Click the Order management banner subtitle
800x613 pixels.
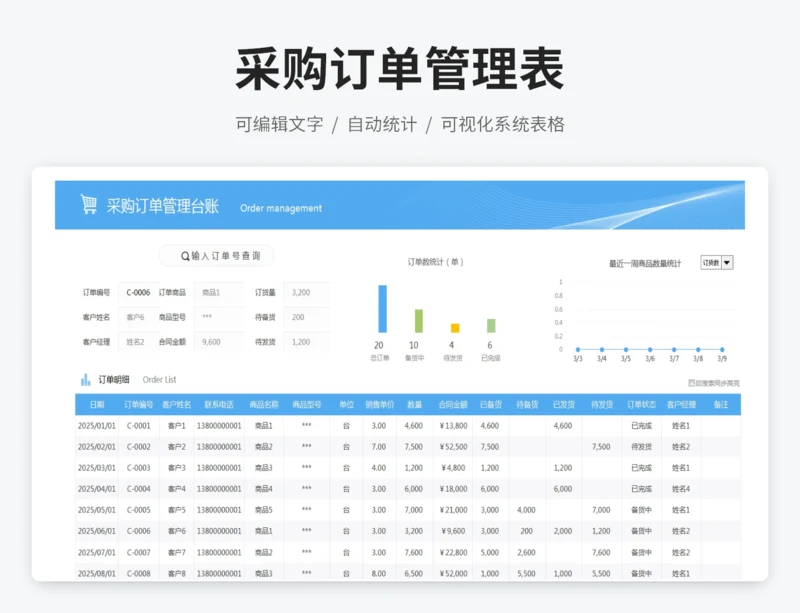[281, 208]
